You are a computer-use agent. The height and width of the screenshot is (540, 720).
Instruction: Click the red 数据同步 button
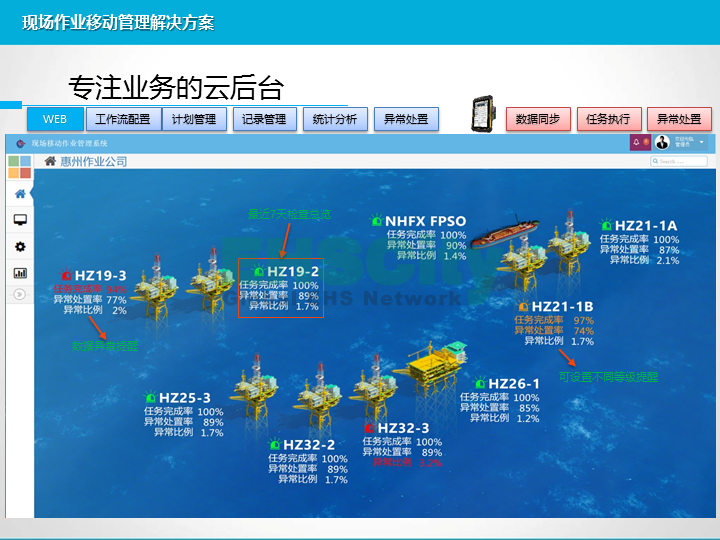[x=538, y=119]
